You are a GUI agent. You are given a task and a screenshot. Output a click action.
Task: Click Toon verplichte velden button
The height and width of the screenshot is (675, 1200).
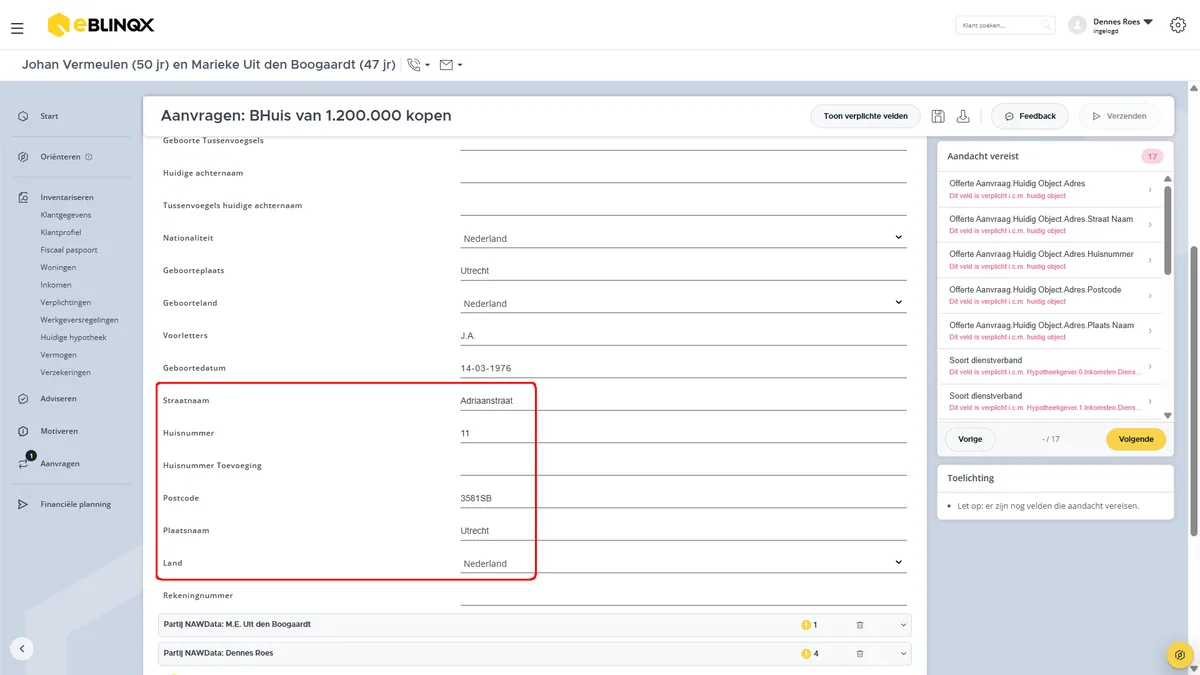pos(865,116)
